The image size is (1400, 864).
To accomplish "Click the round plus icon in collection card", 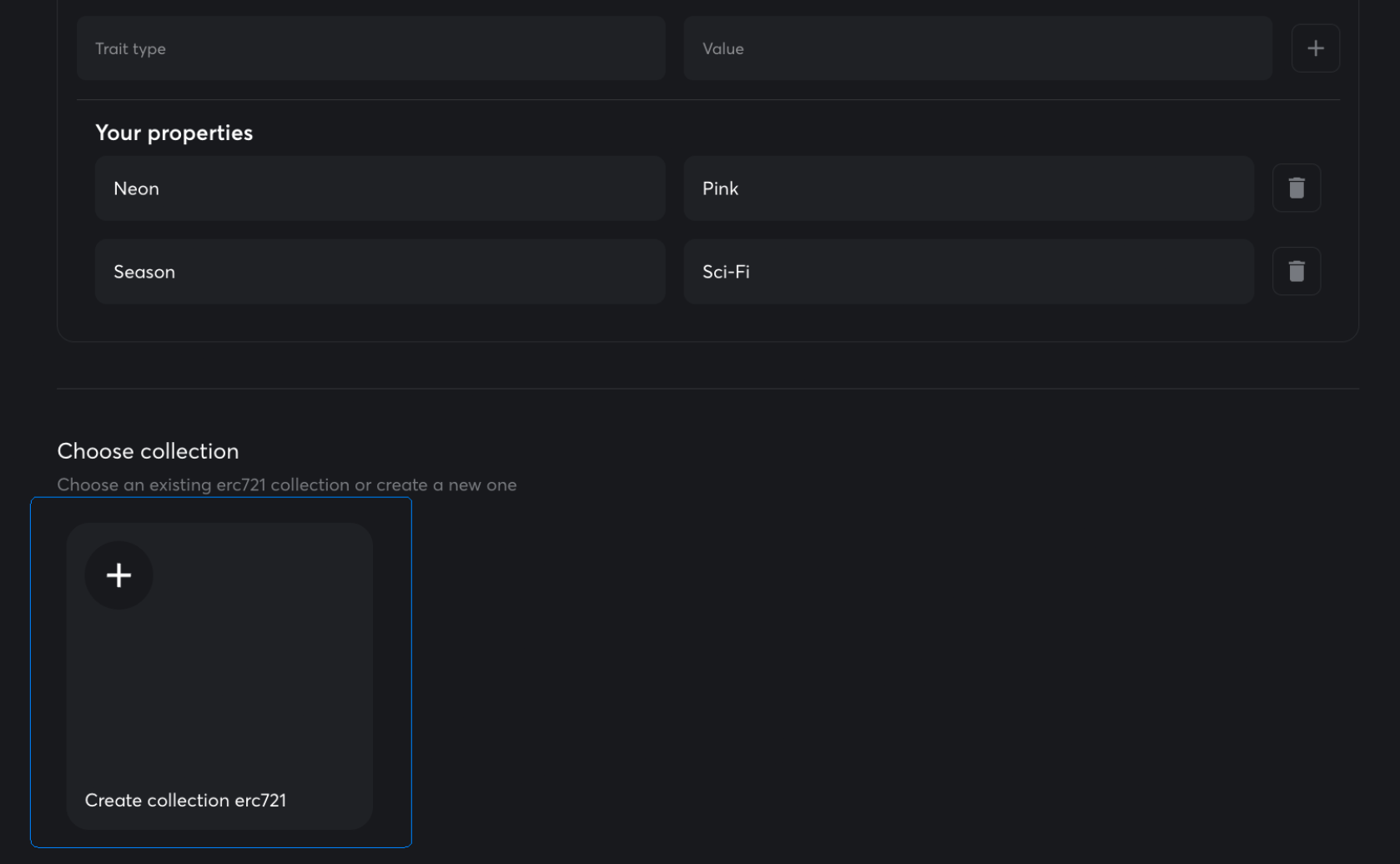I will (118, 575).
